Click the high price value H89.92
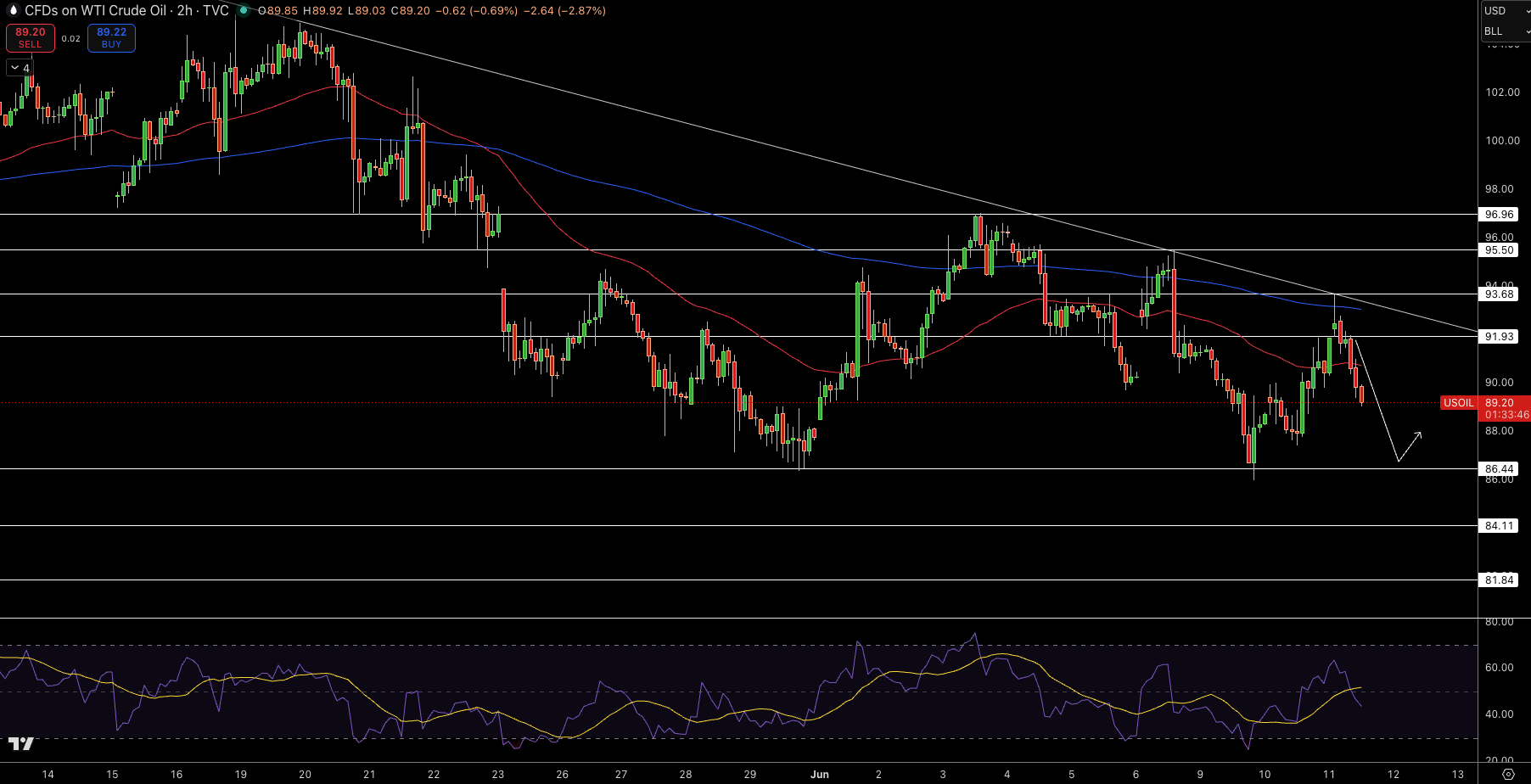The width and height of the screenshot is (1531, 784). click(322, 11)
